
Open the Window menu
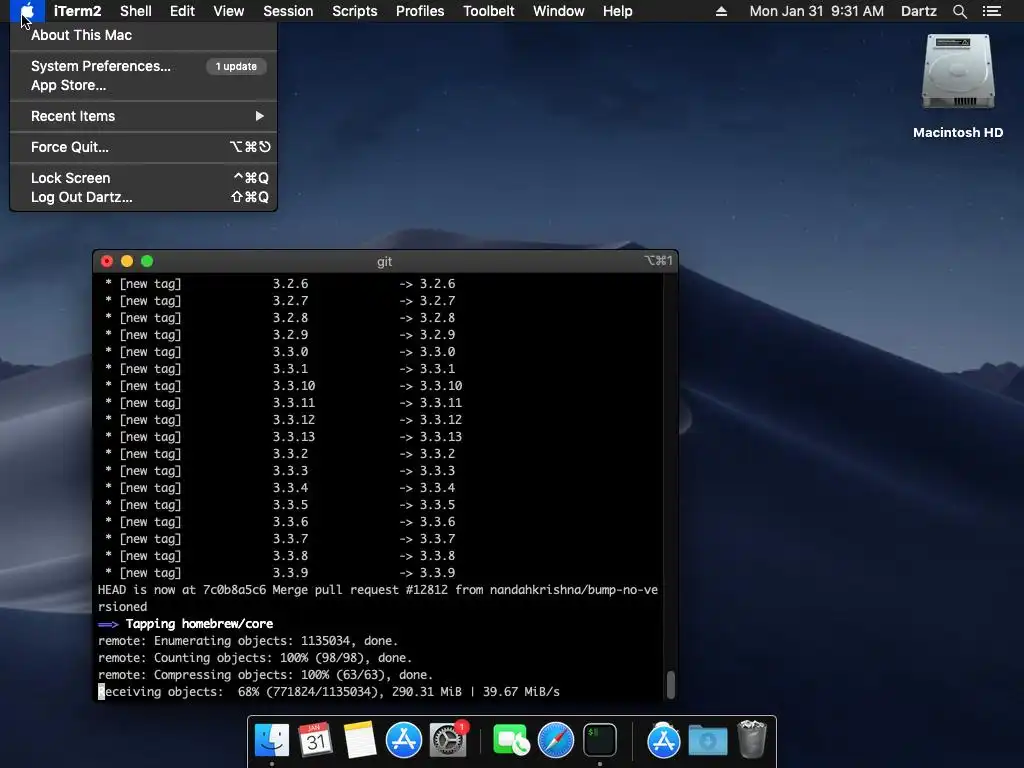pos(558,11)
